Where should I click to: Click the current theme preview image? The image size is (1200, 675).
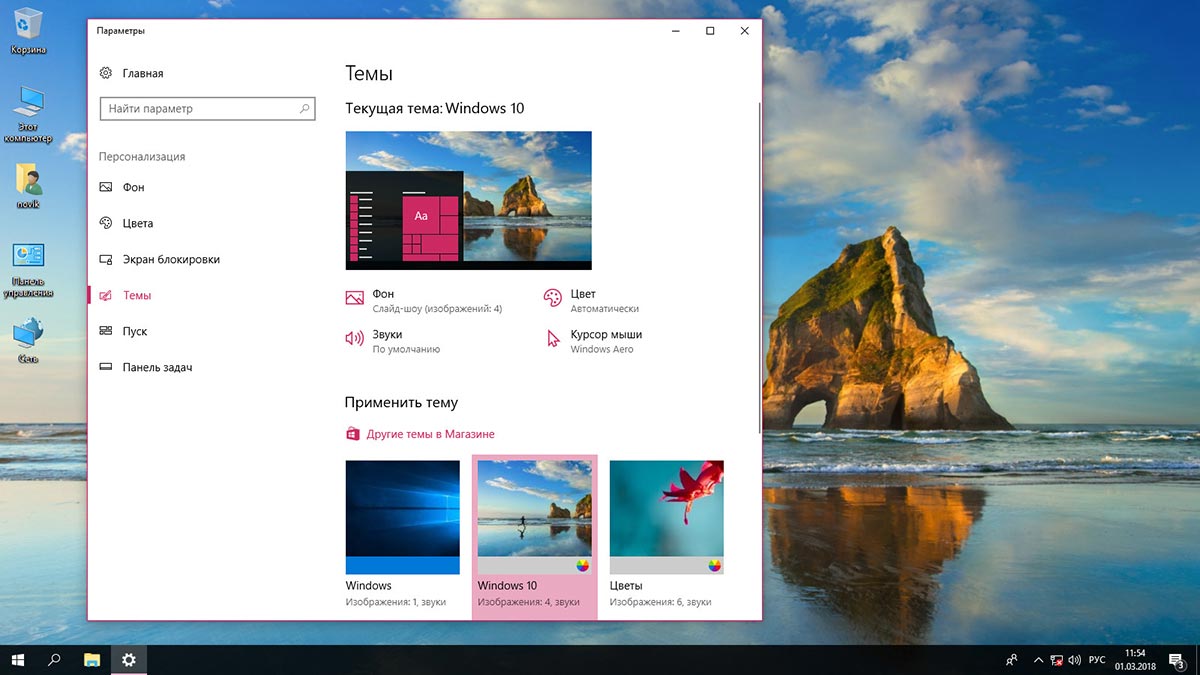pyautogui.click(x=468, y=200)
